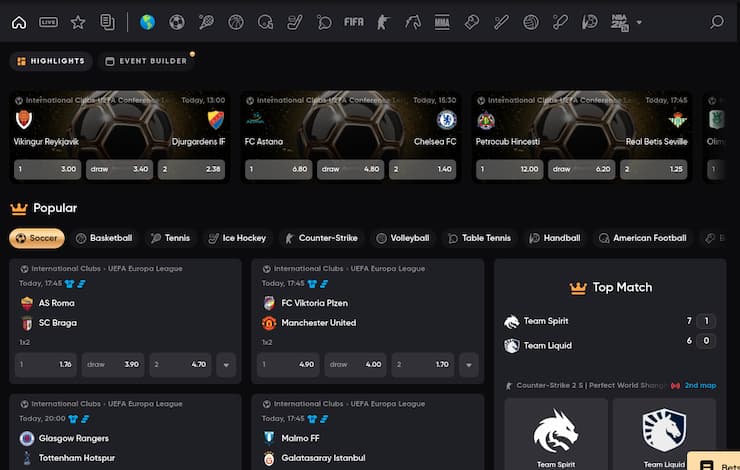
Task: Select the American football helmet icon in top bar
Action: (265, 22)
